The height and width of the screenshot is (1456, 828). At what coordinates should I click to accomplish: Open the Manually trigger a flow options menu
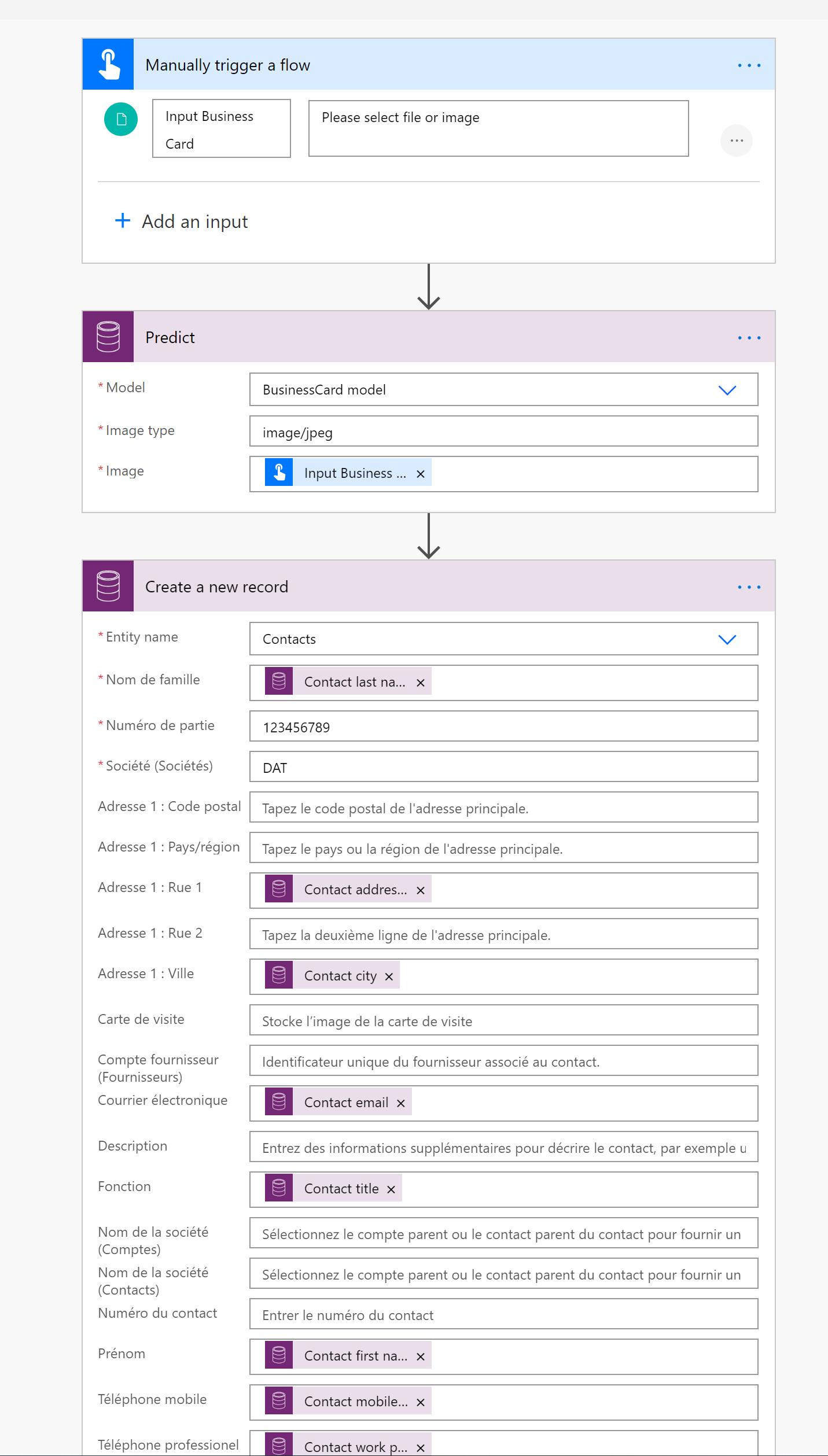(749, 65)
